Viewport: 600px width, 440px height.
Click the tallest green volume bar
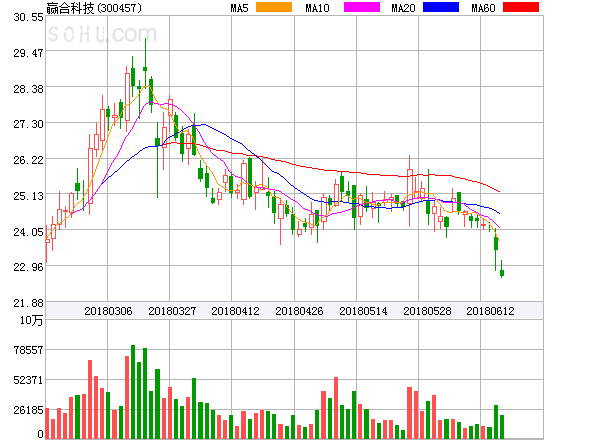pos(133,392)
